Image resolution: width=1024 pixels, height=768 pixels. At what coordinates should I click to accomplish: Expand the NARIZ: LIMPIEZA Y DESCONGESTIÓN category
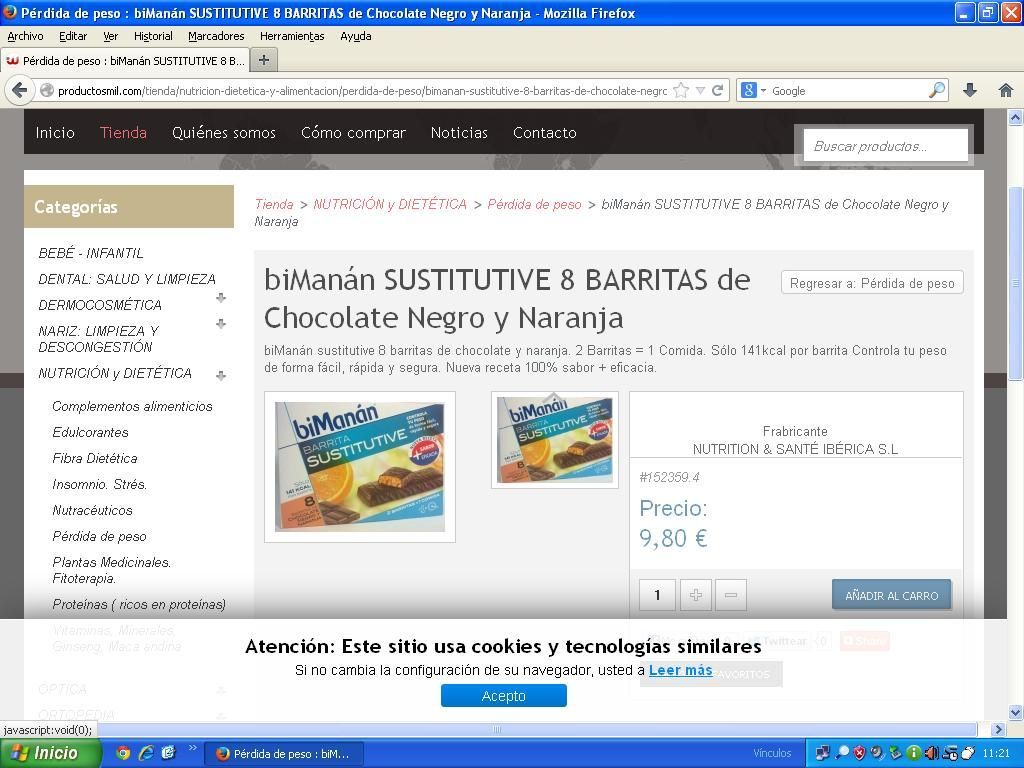click(x=221, y=324)
